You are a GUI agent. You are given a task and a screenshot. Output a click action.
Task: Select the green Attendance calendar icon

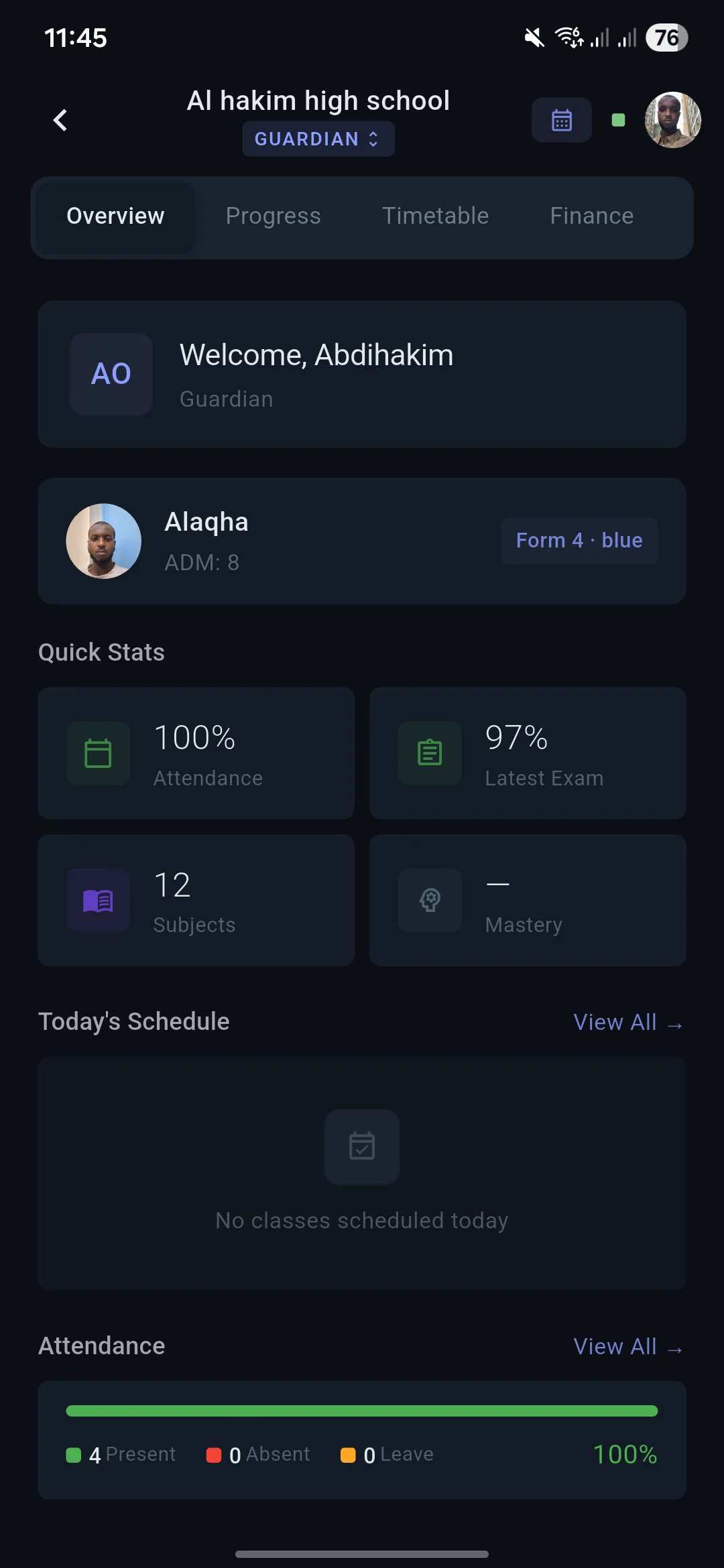click(x=97, y=753)
